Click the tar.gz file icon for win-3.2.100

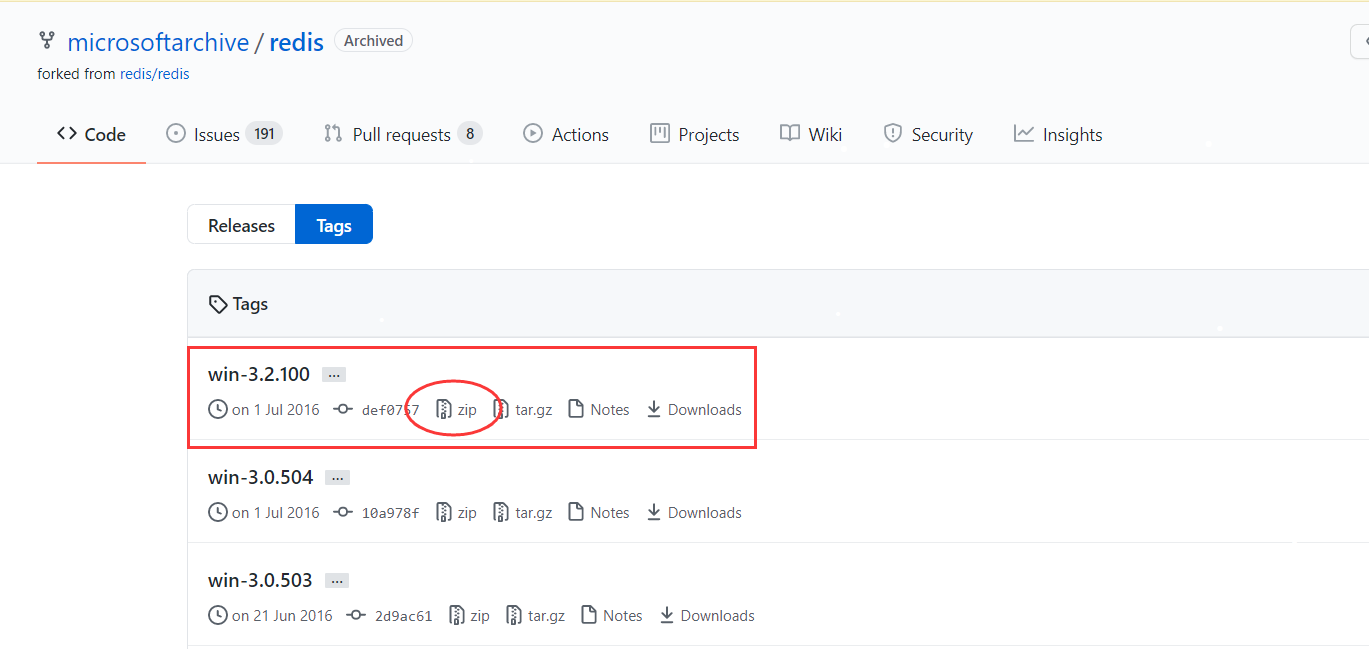tap(501, 409)
